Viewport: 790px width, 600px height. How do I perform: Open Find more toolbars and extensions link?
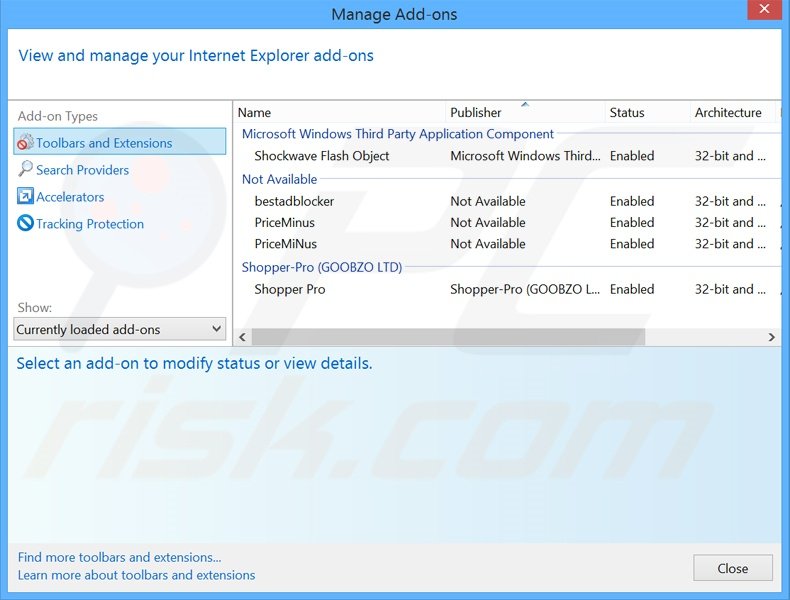(x=119, y=557)
